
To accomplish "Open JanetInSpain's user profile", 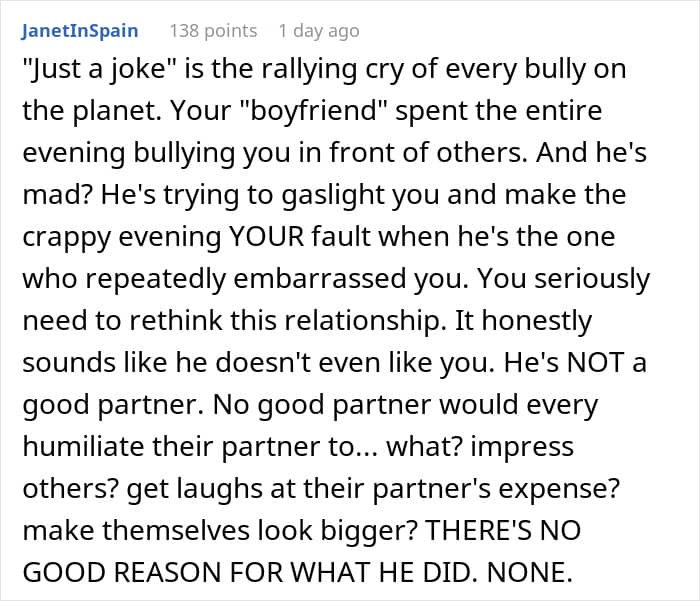I will (80, 31).
